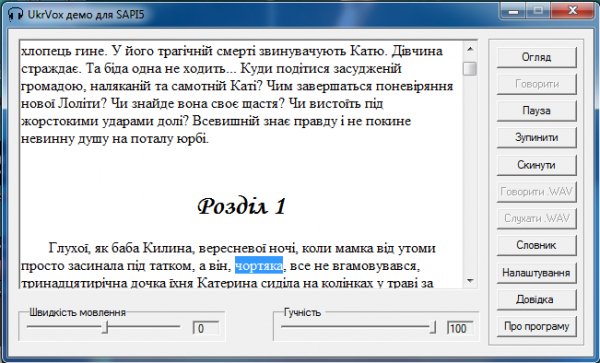Stop speech with the Зупинити button

536,138
